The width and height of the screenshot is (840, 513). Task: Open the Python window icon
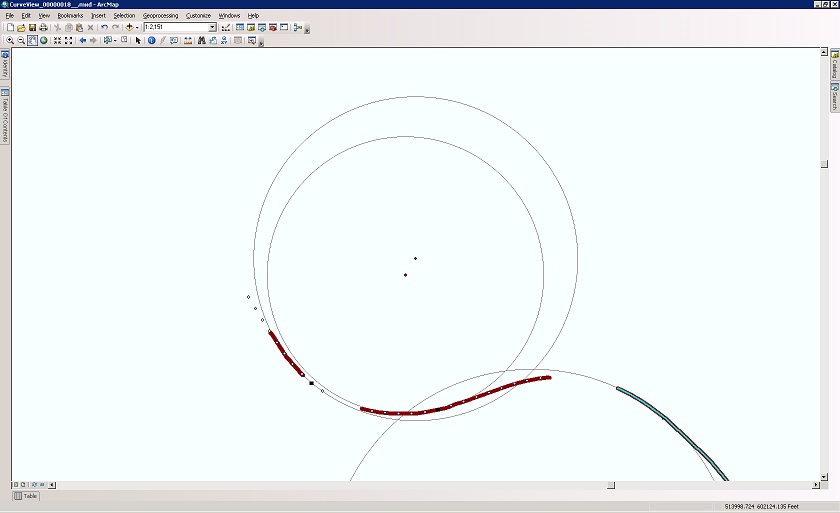284,27
